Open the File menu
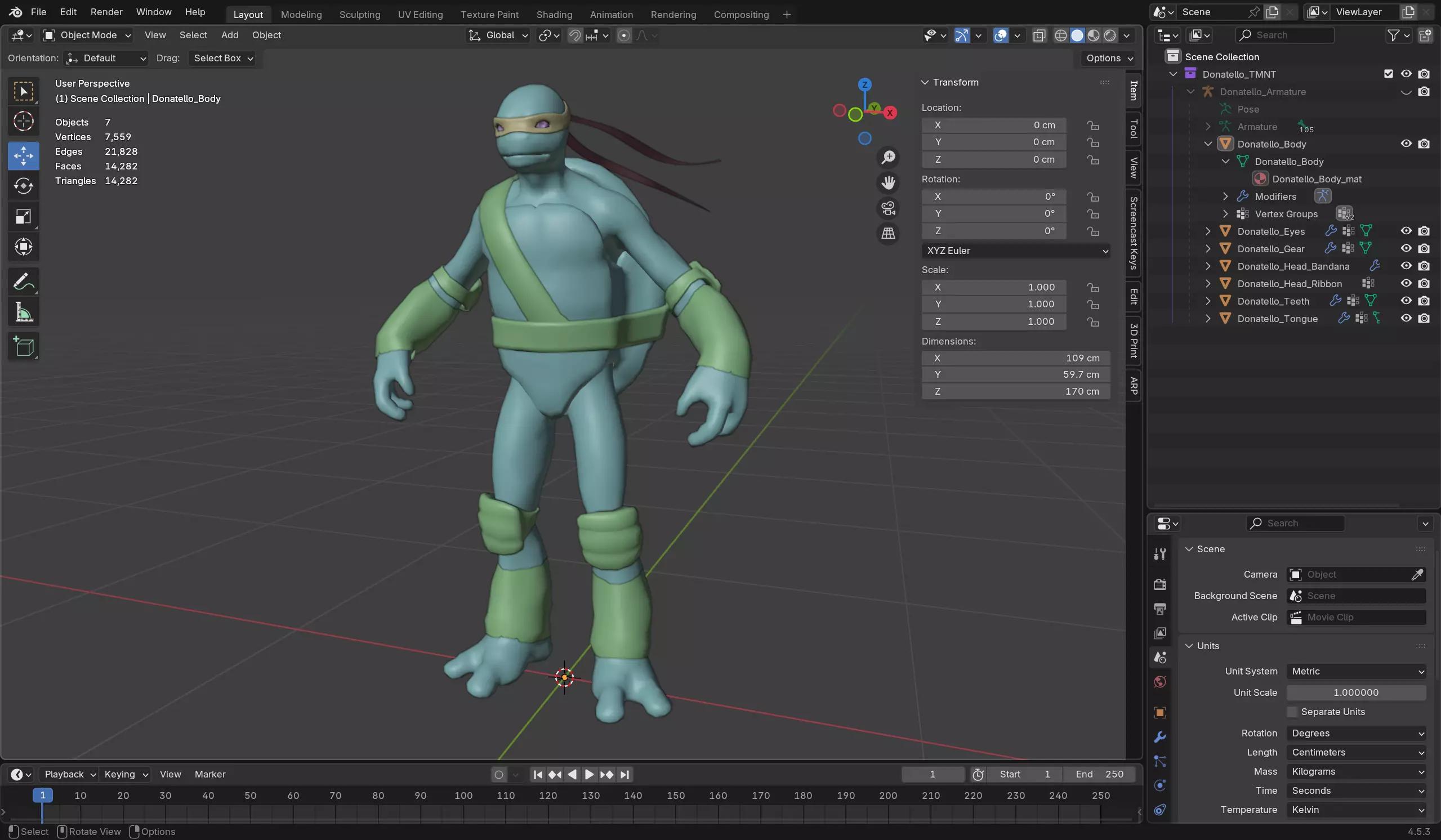 point(38,12)
